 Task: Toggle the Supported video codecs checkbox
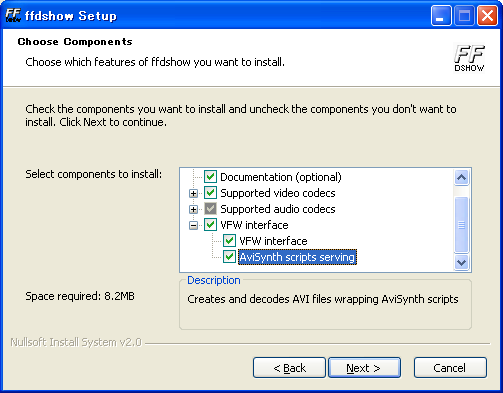coord(210,193)
